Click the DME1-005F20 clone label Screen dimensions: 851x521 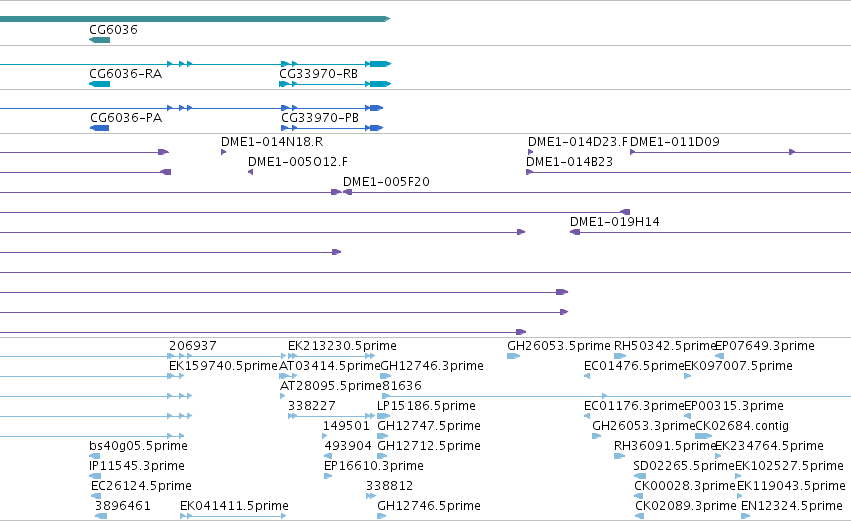click(386, 182)
